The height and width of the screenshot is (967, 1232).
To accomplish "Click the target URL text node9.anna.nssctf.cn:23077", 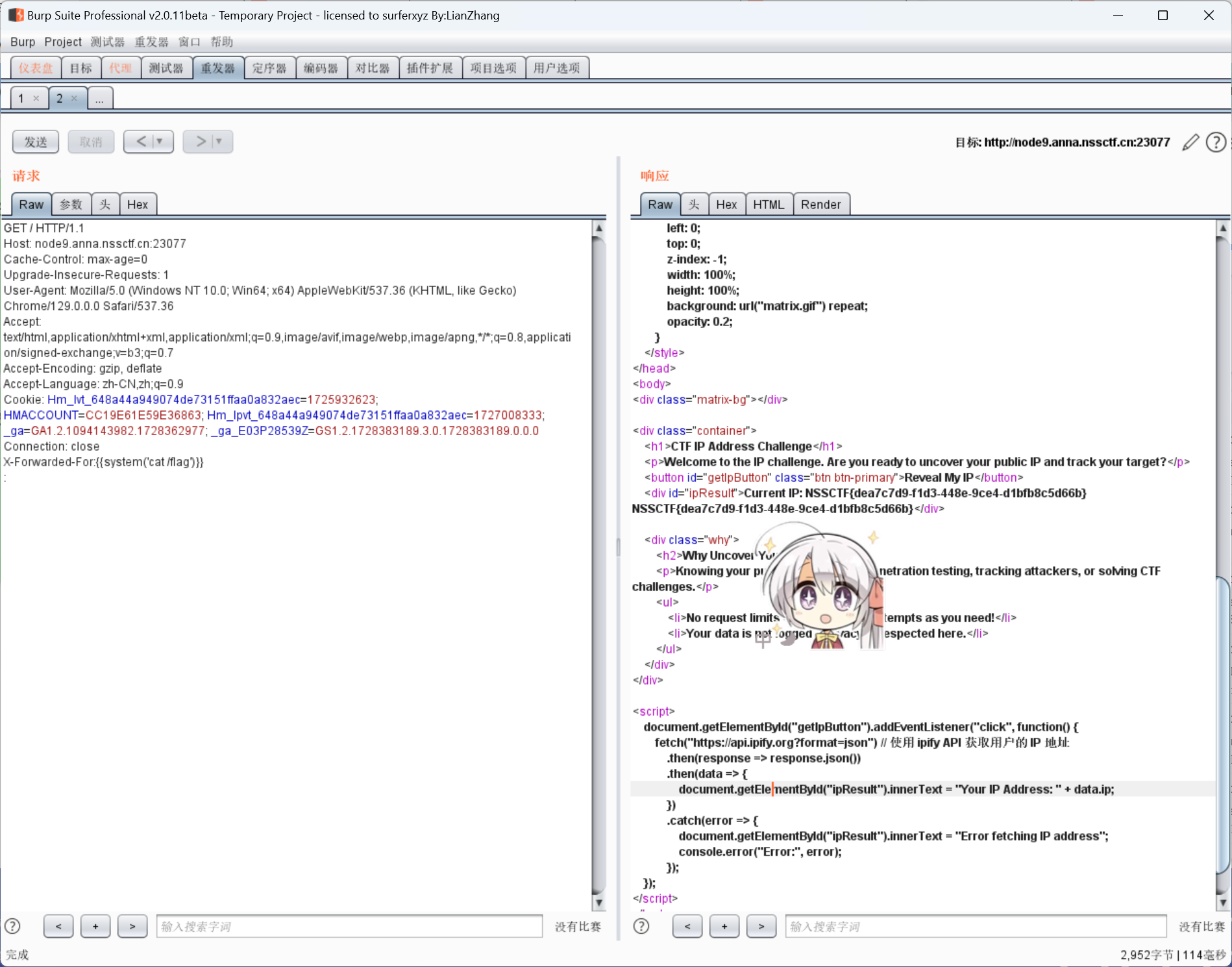I will (x=1077, y=142).
